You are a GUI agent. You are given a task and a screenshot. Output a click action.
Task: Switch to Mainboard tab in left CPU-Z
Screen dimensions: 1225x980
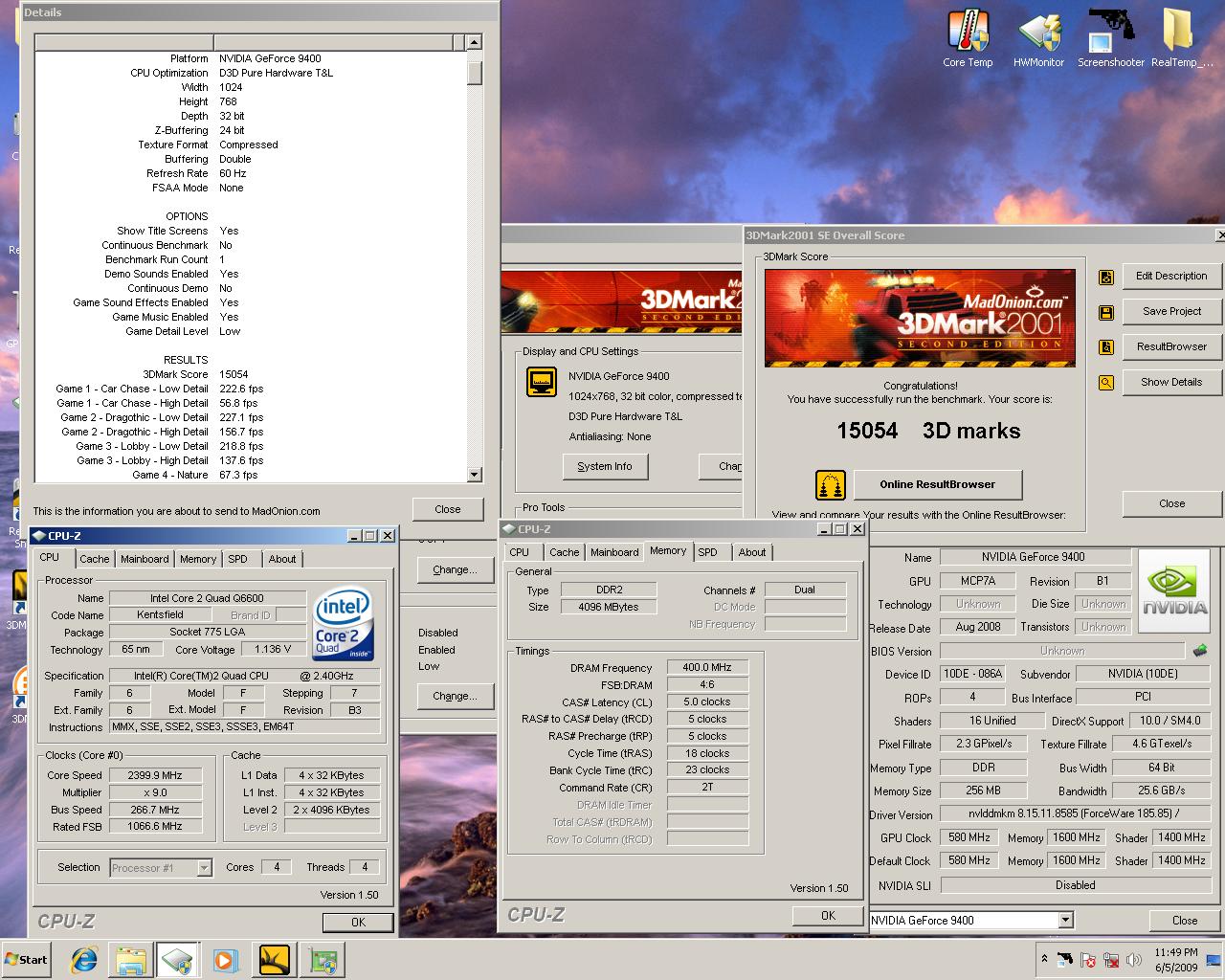pyautogui.click(x=145, y=559)
